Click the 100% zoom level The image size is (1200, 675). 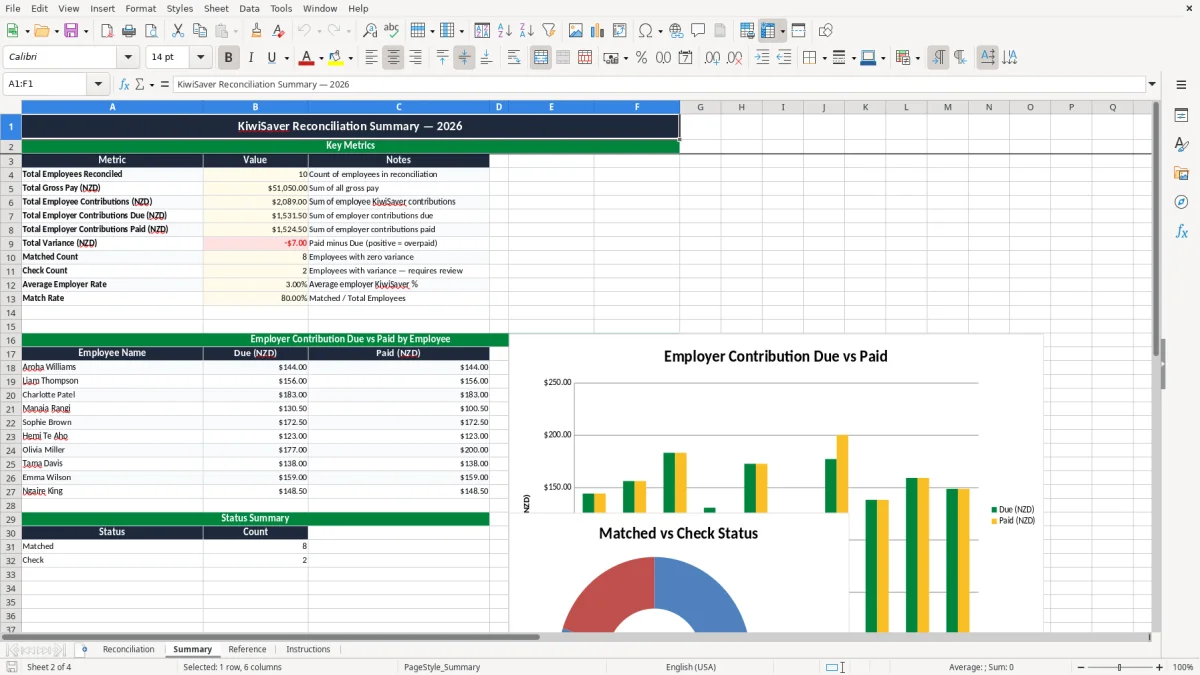click(x=1183, y=667)
